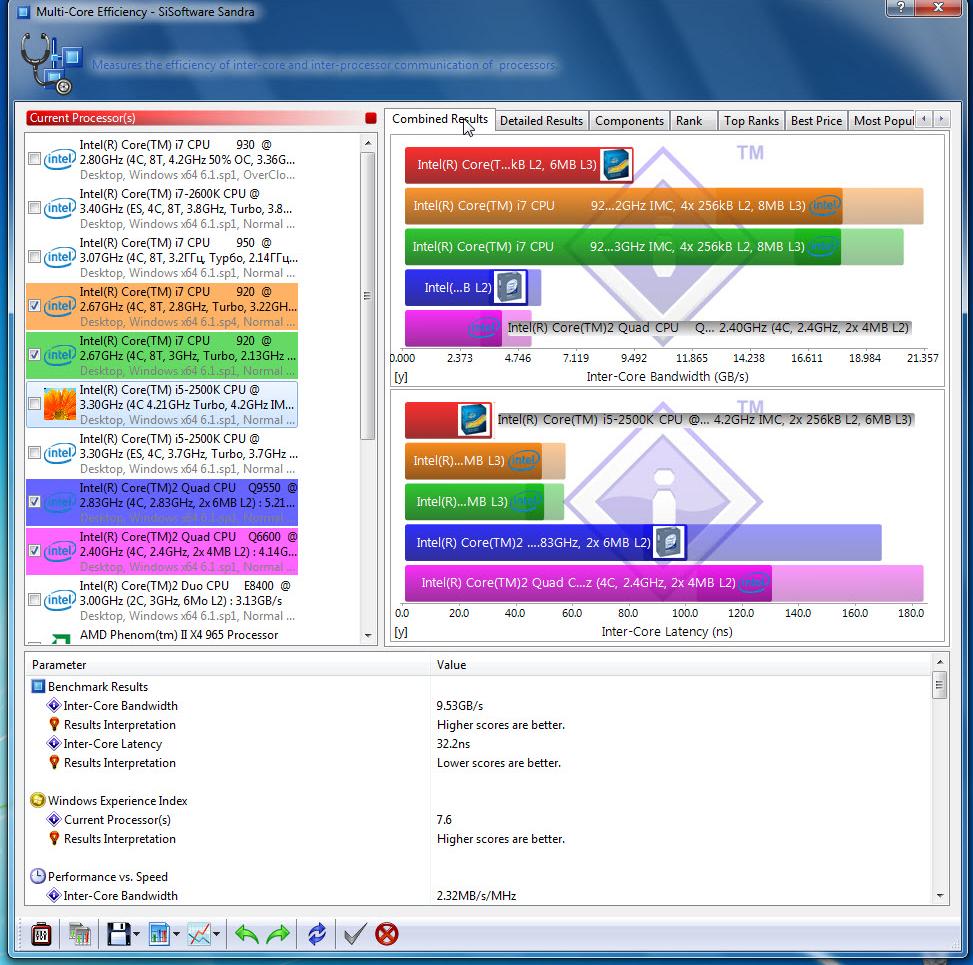Click processor list scrollbar thumb

pyautogui.click(x=368, y=296)
